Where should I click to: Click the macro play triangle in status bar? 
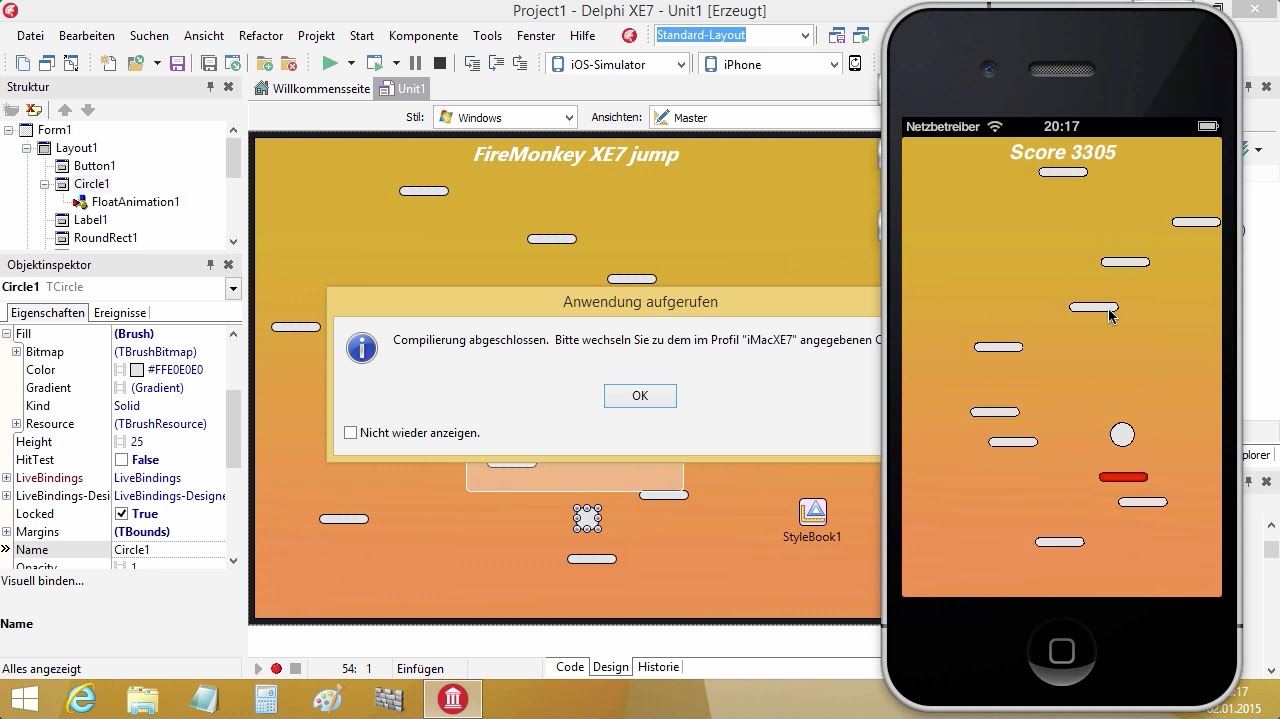coord(258,668)
